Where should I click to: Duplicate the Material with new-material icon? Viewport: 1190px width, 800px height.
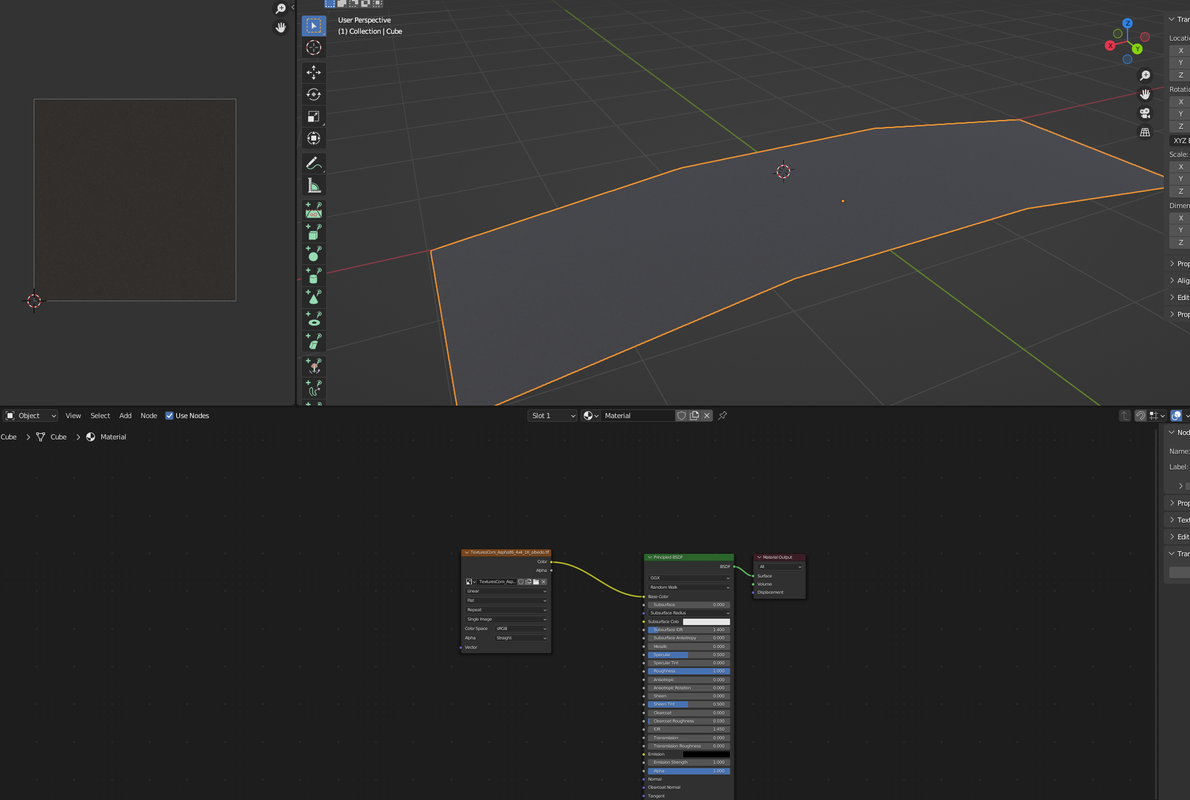click(694, 415)
